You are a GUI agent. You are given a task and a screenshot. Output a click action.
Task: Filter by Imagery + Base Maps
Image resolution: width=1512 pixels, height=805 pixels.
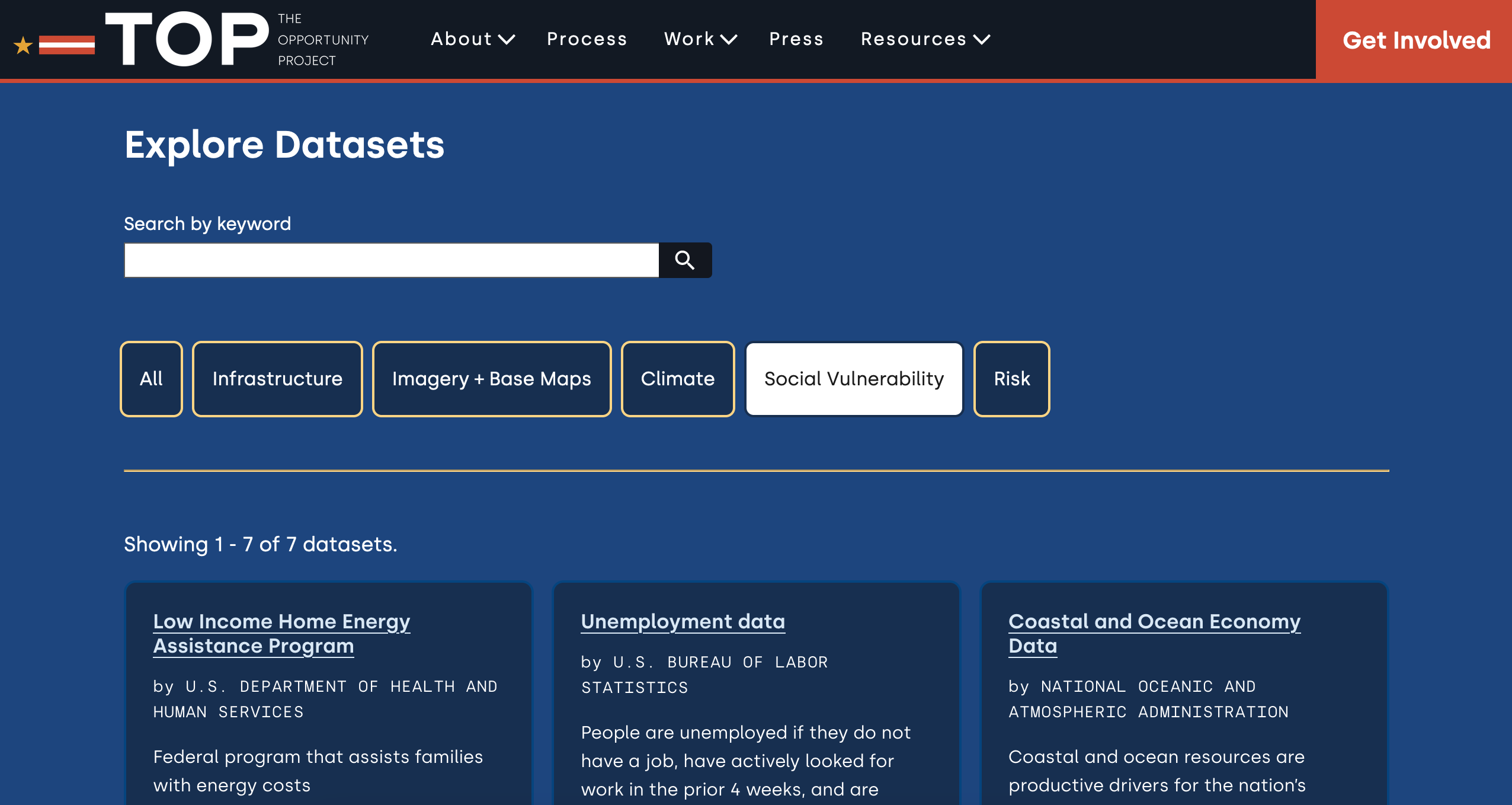click(492, 379)
